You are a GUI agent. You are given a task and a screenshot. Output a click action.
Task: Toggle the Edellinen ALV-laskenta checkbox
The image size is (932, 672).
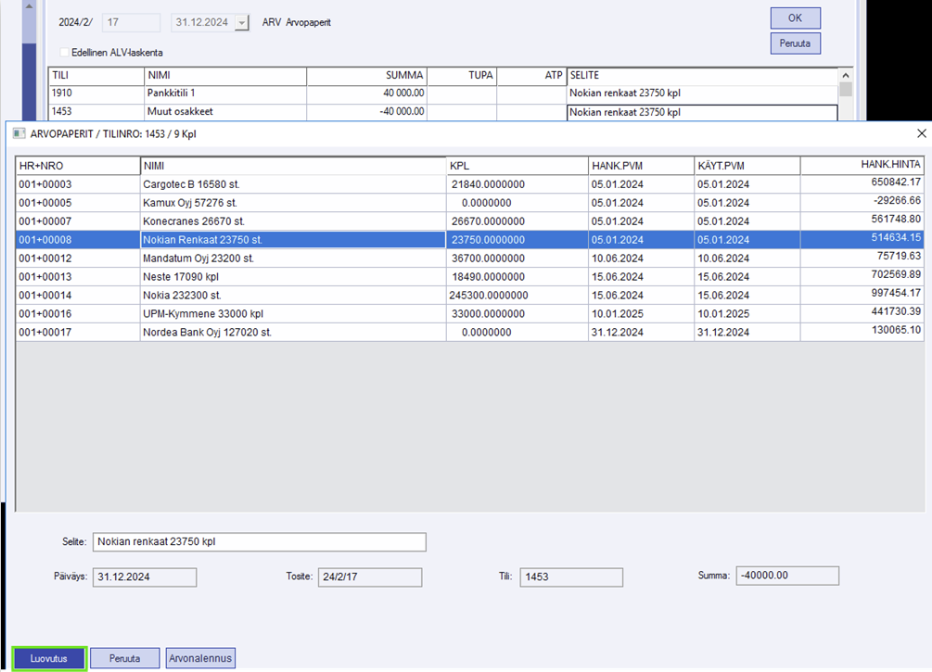tap(65, 52)
